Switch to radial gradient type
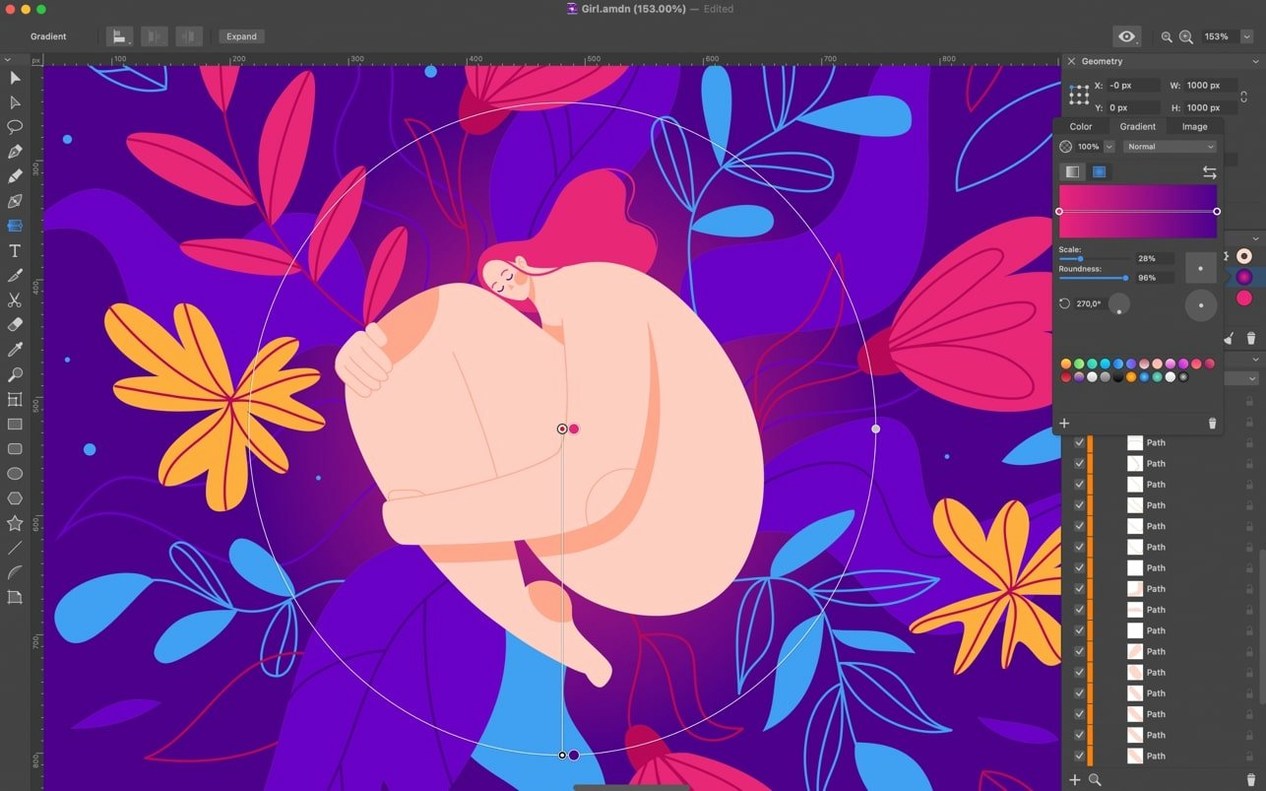The width and height of the screenshot is (1266, 791). pyautogui.click(x=1099, y=172)
